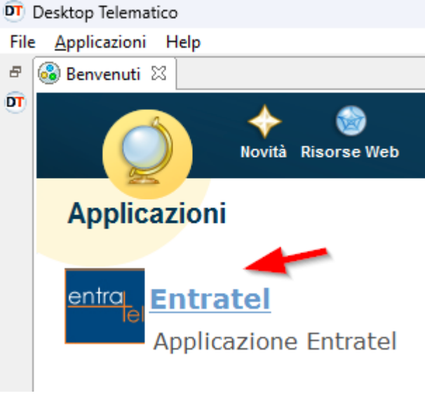The image size is (425, 398).
Task: Open the Applicazioni menu
Action: pos(100,42)
